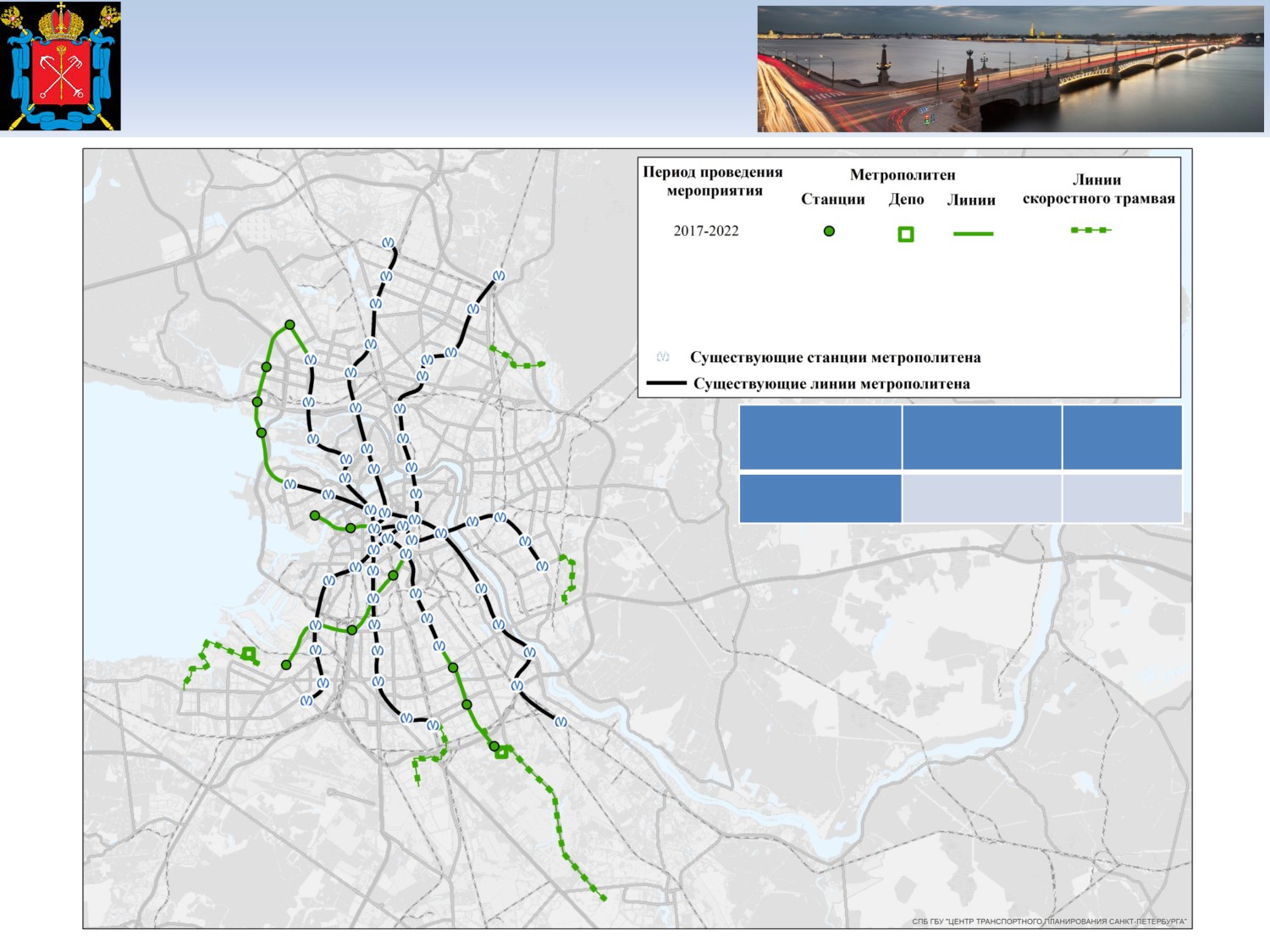The image size is (1270, 952).
Task: Click the black existing metro line sample in the legend
Action: click(666, 383)
